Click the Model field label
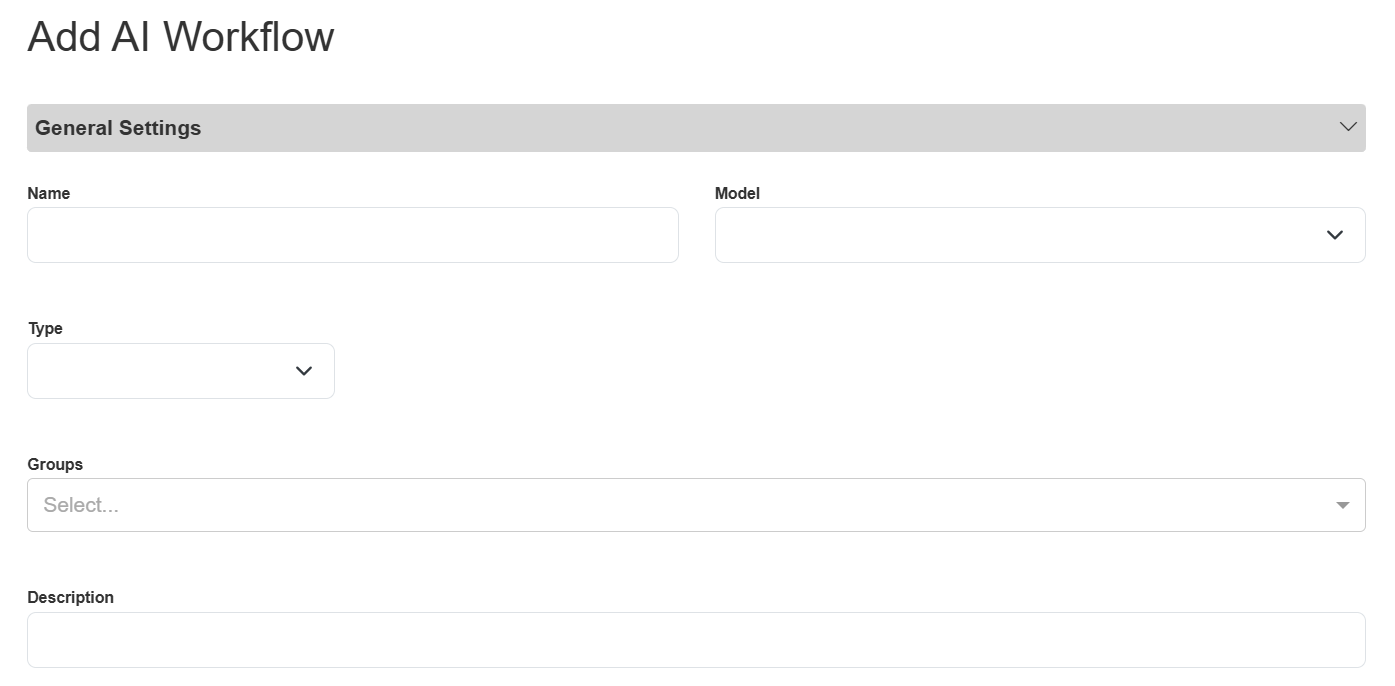Image resolution: width=1395 pixels, height=686 pixels. pos(737,193)
